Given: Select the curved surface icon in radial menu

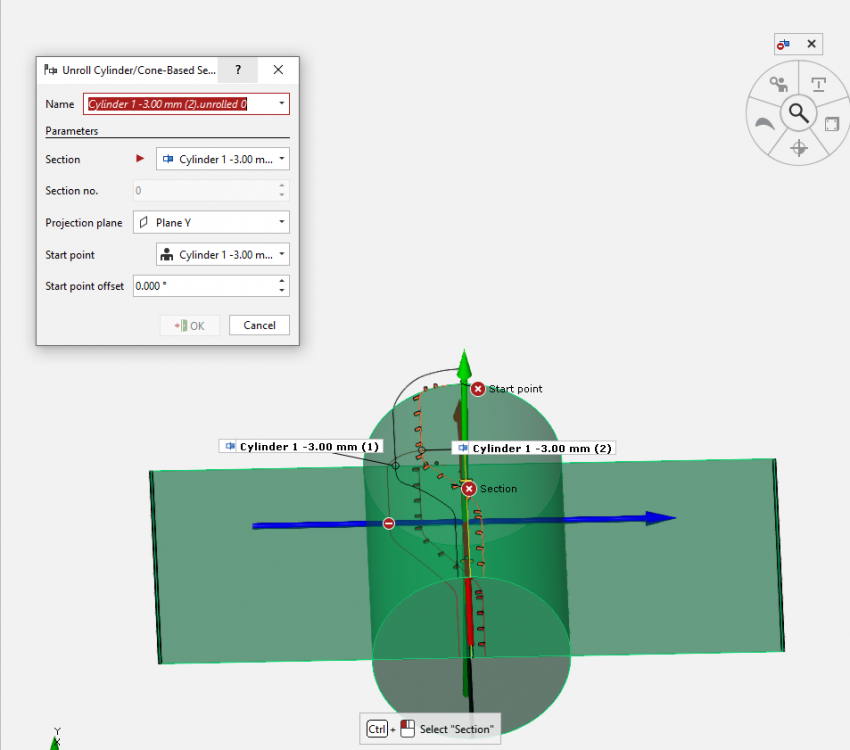Looking at the screenshot, I should click(x=765, y=123).
